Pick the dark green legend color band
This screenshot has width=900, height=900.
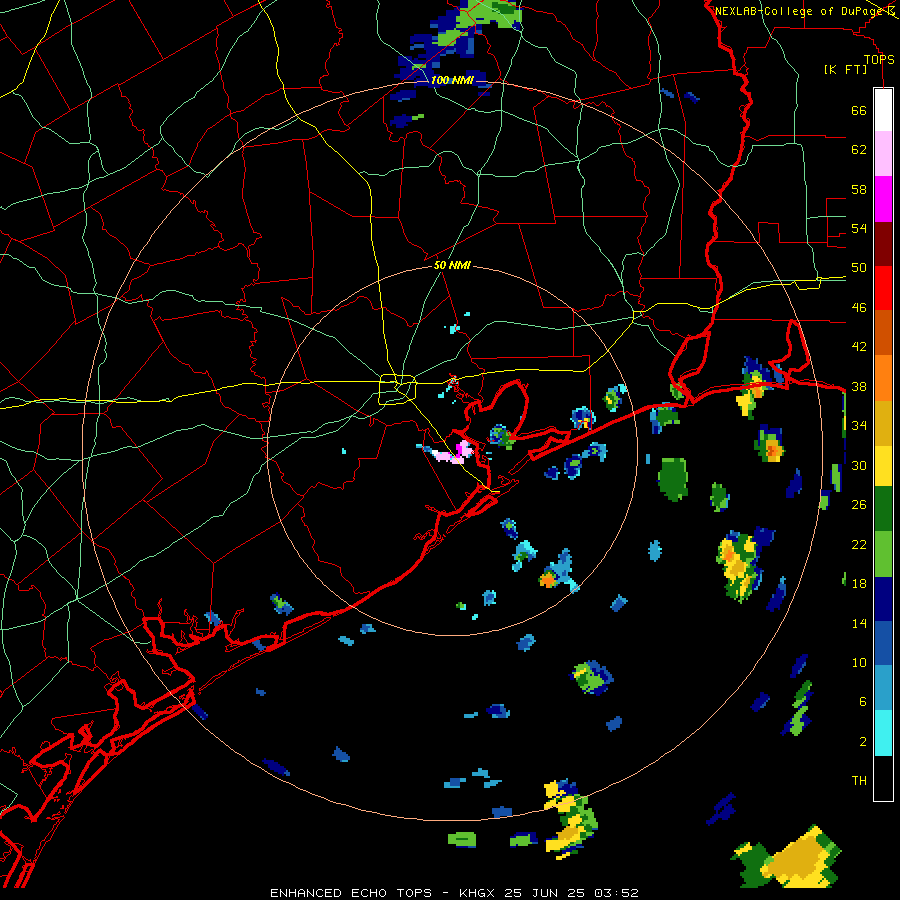pos(883,509)
